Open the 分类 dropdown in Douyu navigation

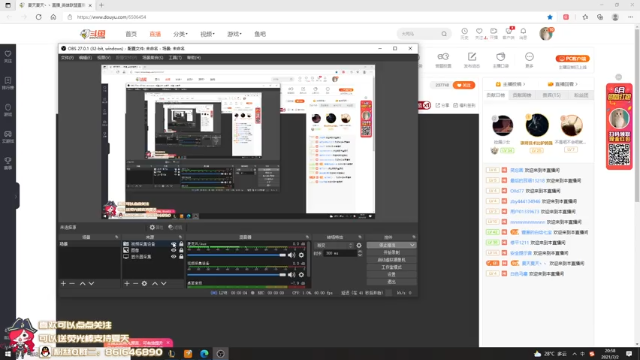(180, 34)
